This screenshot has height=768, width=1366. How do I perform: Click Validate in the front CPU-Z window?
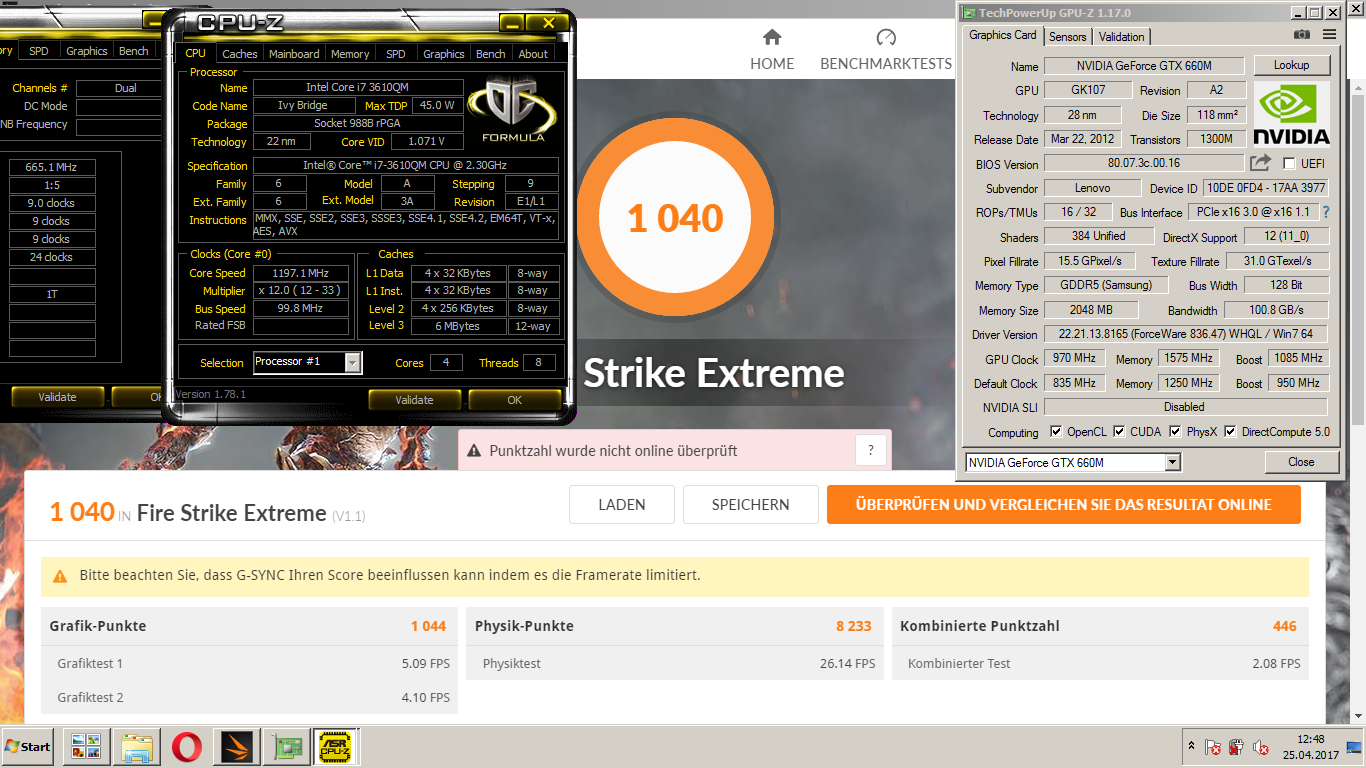click(414, 400)
